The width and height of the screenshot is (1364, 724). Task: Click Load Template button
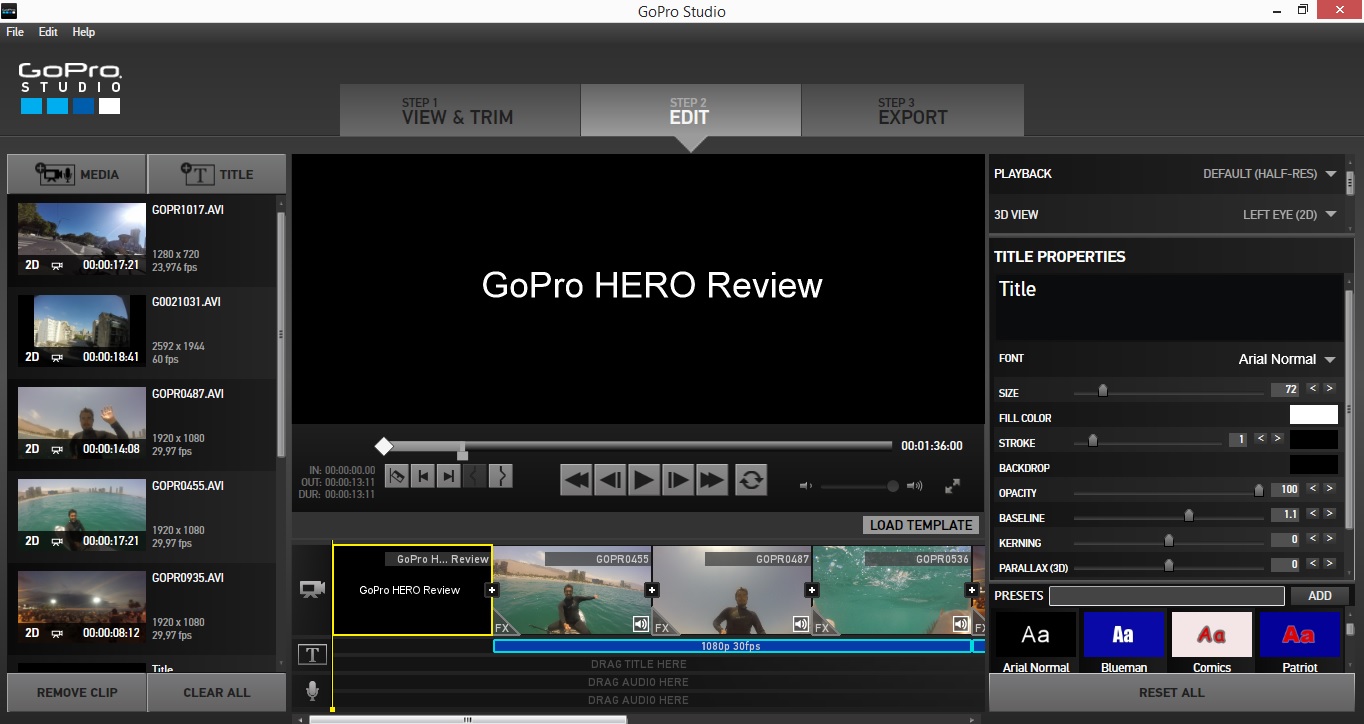(921, 525)
